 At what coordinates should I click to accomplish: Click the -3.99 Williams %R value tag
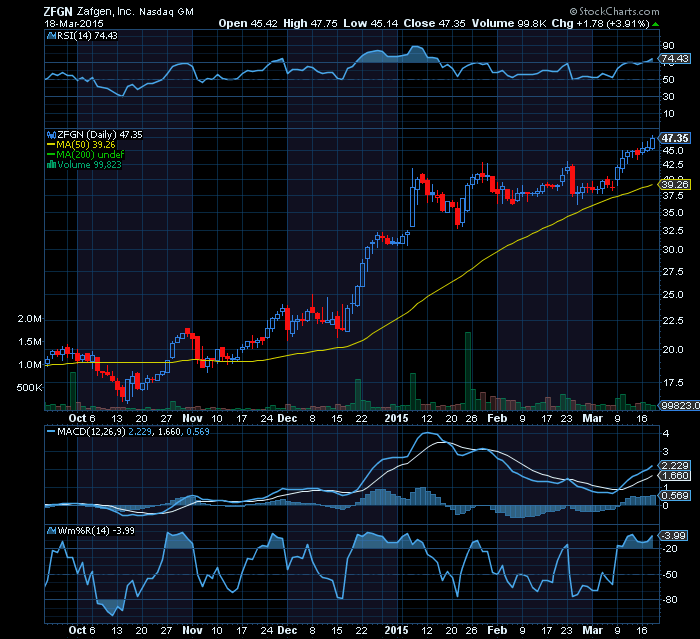point(673,535)
